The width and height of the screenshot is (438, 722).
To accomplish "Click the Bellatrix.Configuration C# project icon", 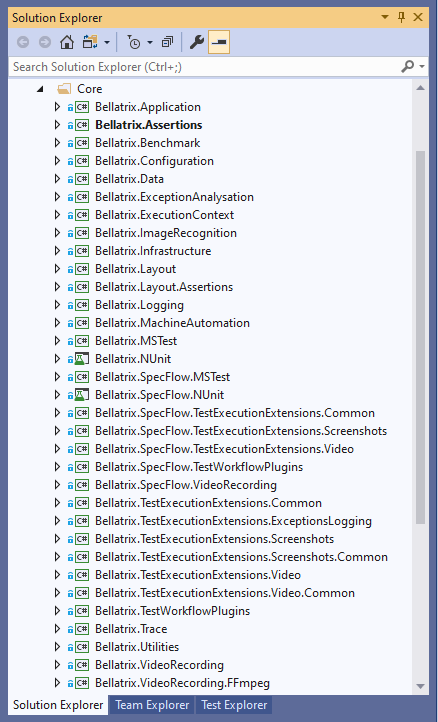I will coord(82,161).
